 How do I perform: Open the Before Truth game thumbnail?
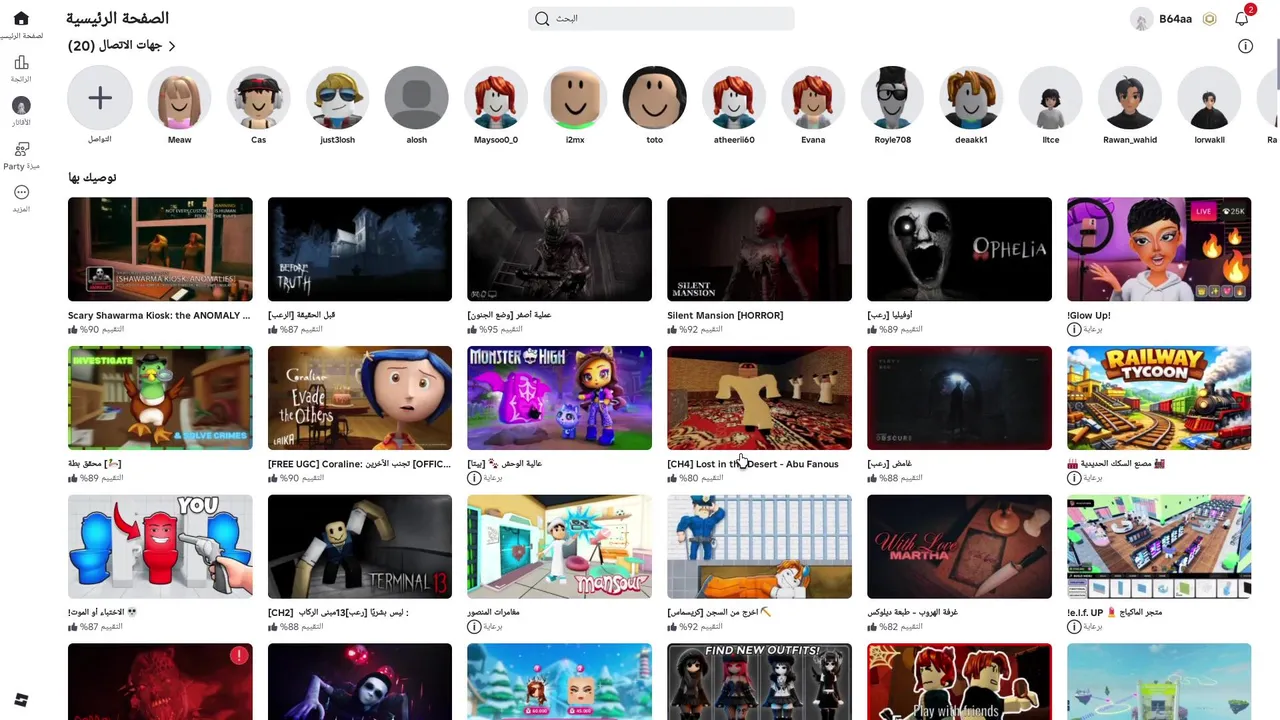click(360, 249)
